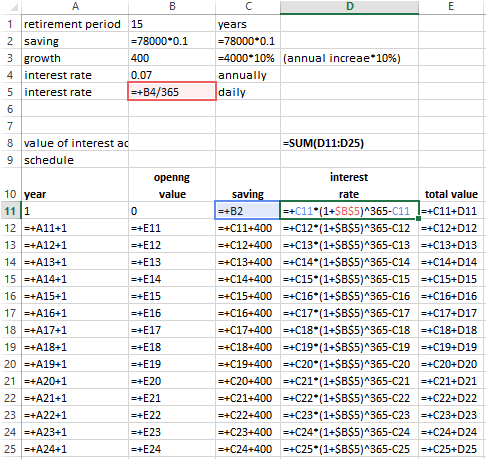Click header cell 'total value'
487x460 pixels.
pos(451,185)
